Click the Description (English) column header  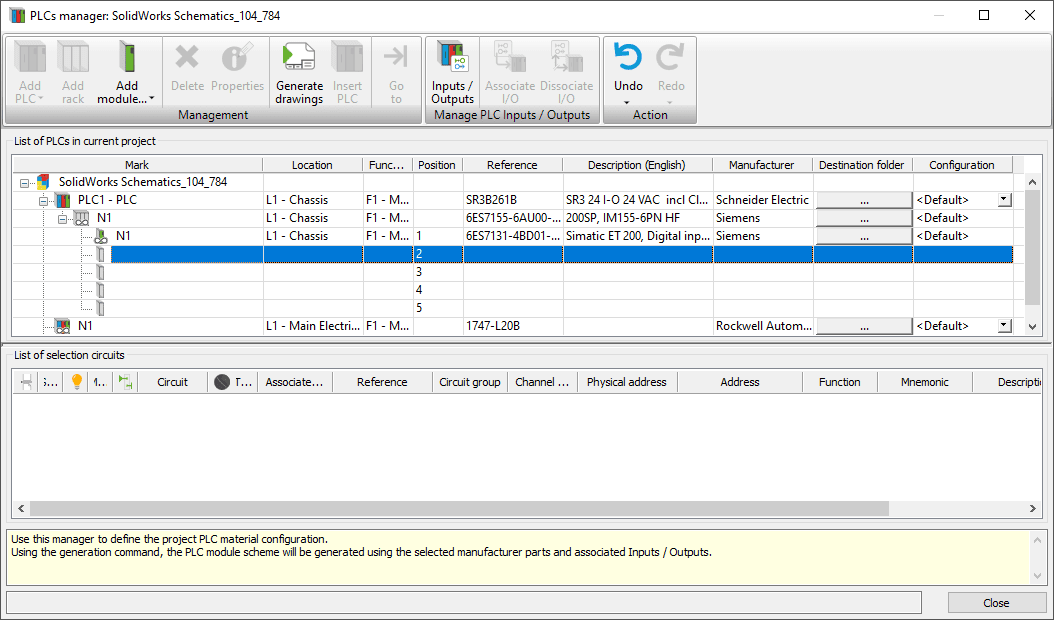click(637, 165)
